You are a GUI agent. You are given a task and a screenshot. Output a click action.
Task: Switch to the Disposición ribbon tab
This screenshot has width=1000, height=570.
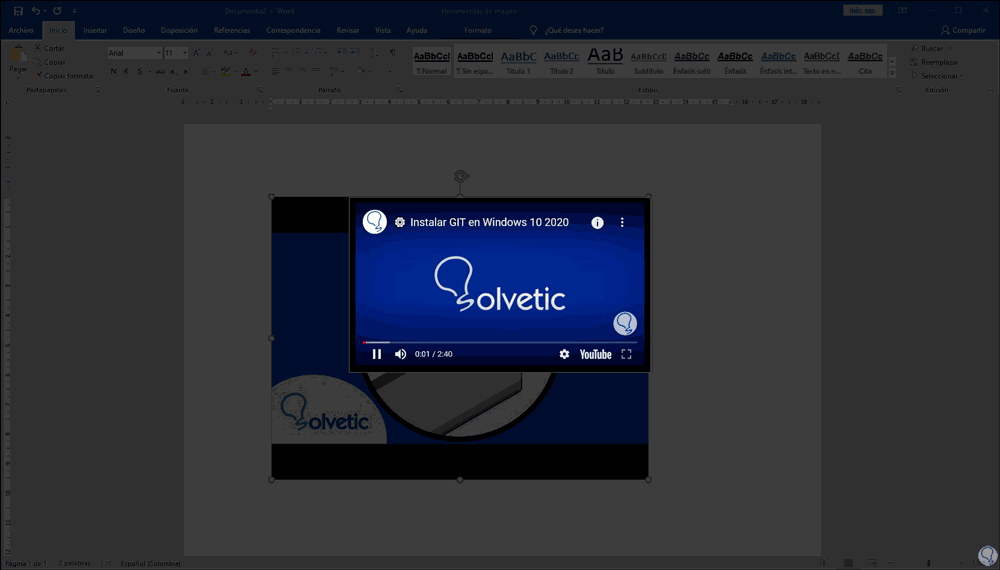coord(179,30)
